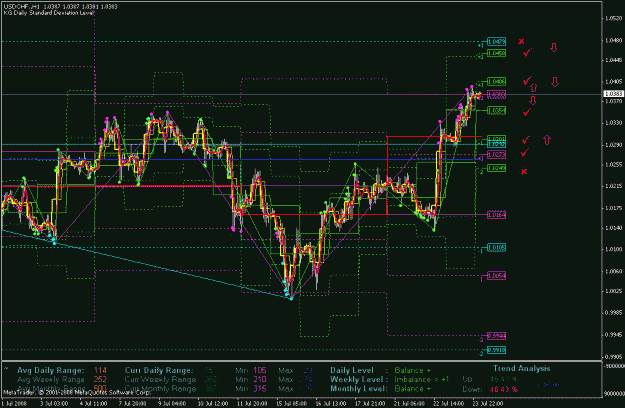Screen dimensions: 625x408
Task: Click the KG Daily Standard Deviation Level label
Action: click(49, 13)
